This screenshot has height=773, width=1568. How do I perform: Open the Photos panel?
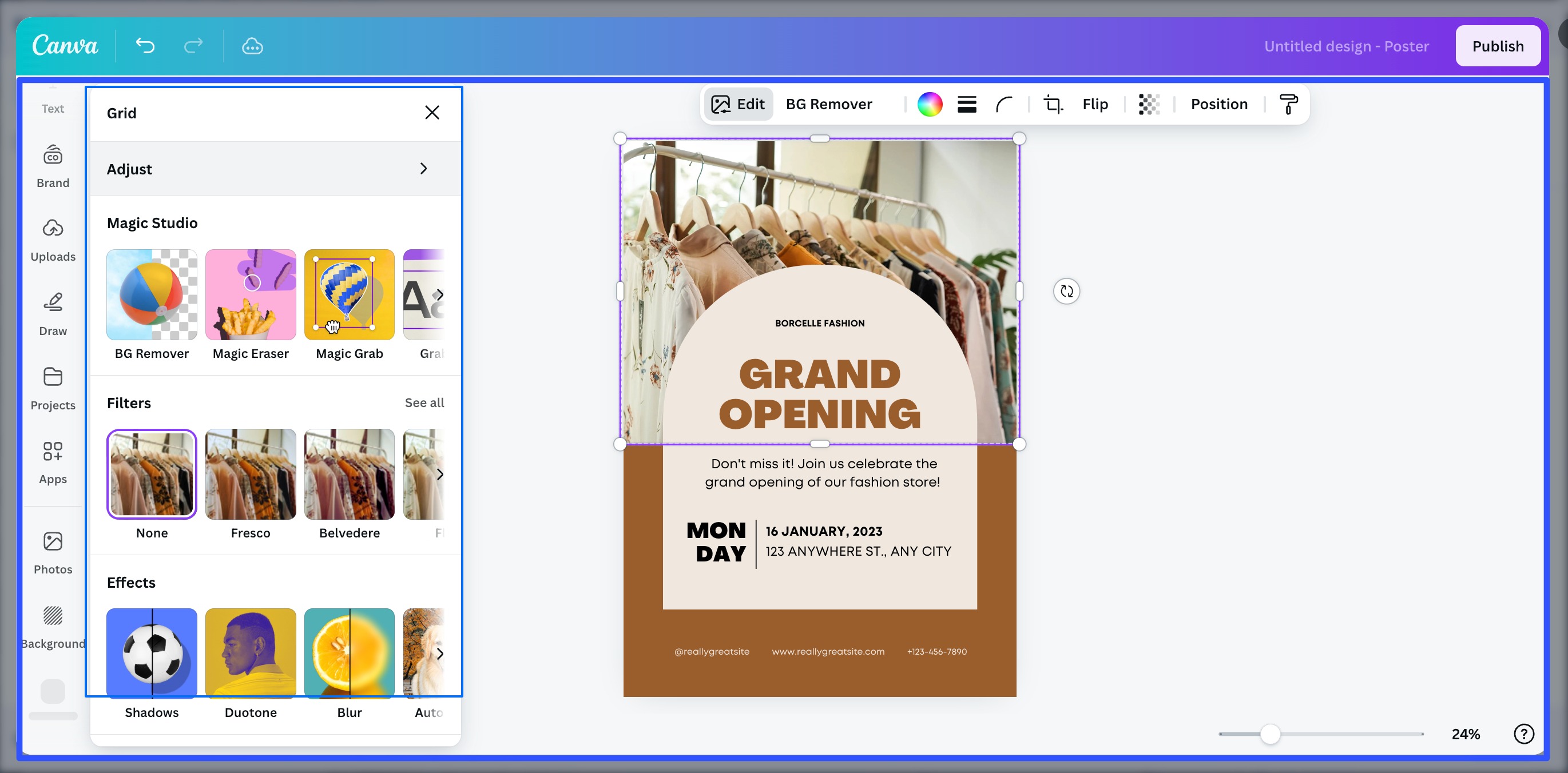[53, 552]
